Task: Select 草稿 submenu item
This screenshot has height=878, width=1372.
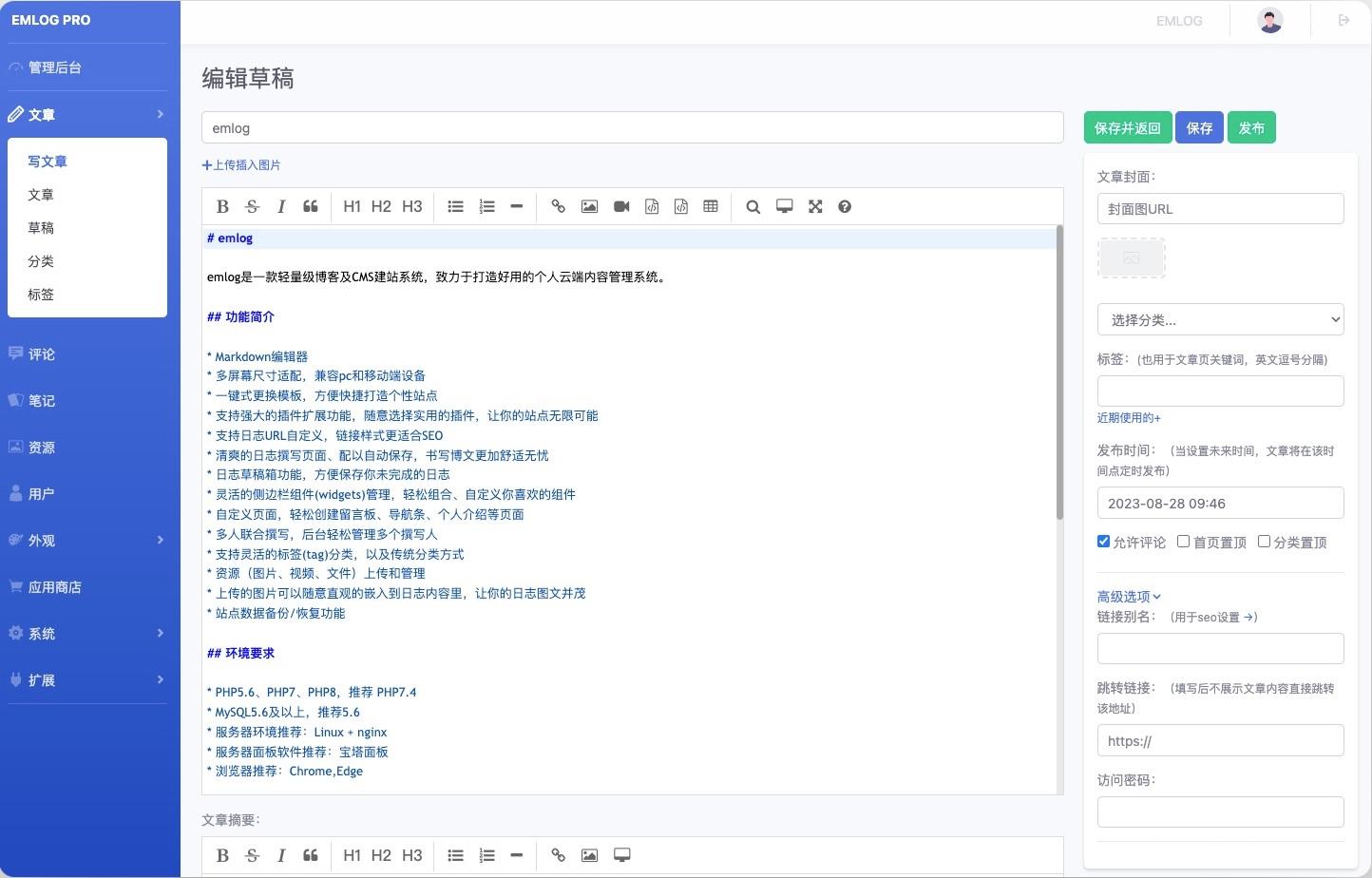Action: click(x=41, y=228)
